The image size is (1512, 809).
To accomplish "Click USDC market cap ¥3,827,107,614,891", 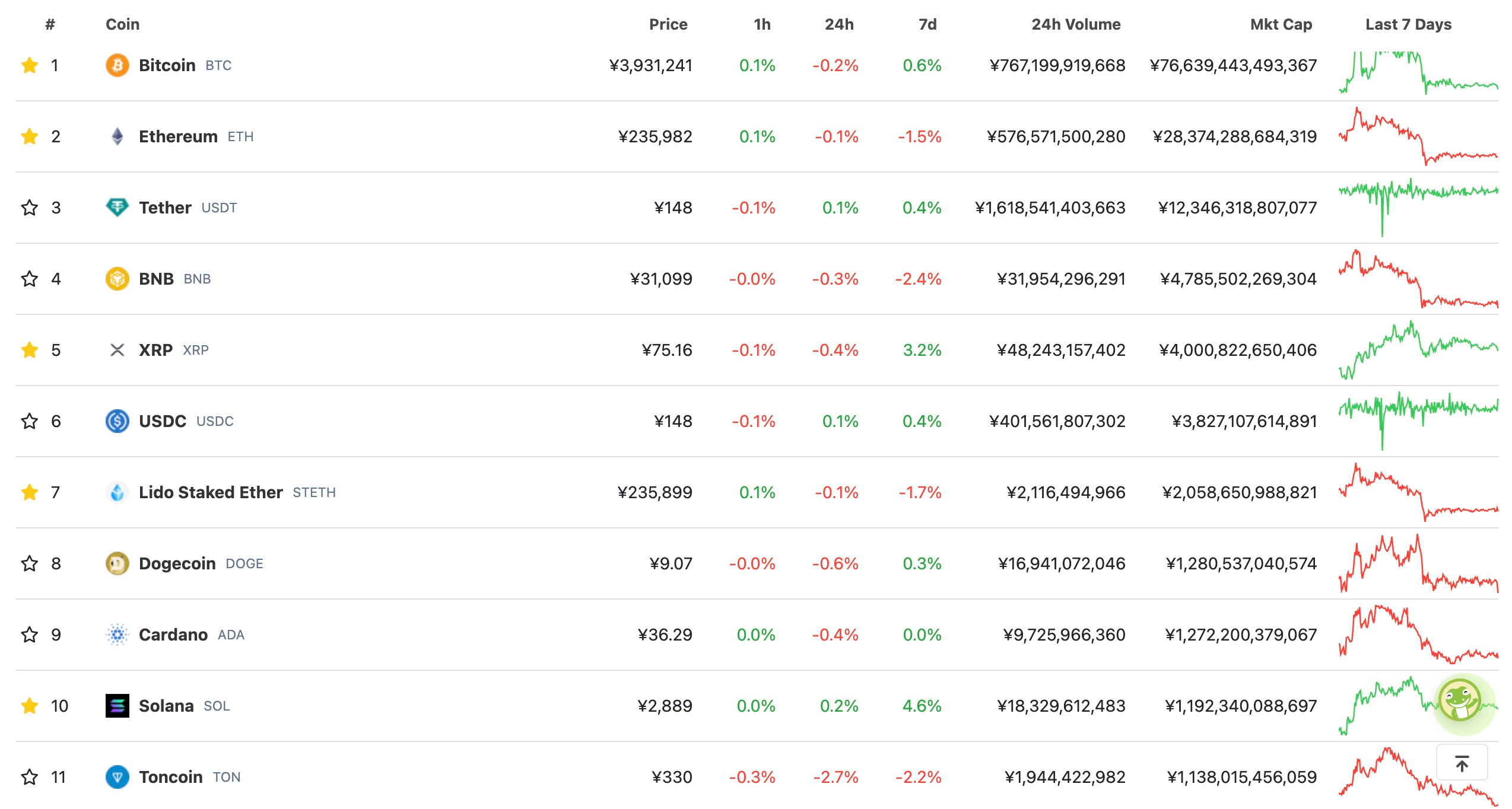I will 1244,421.
